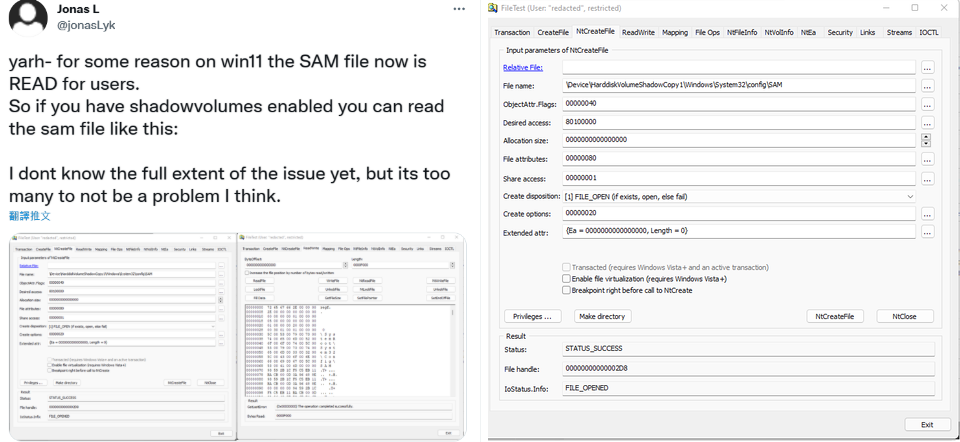Screen dimensions: 960x442
Task: Click ellipsis button beside ObjectAttr.Flags
Action: 927,104
